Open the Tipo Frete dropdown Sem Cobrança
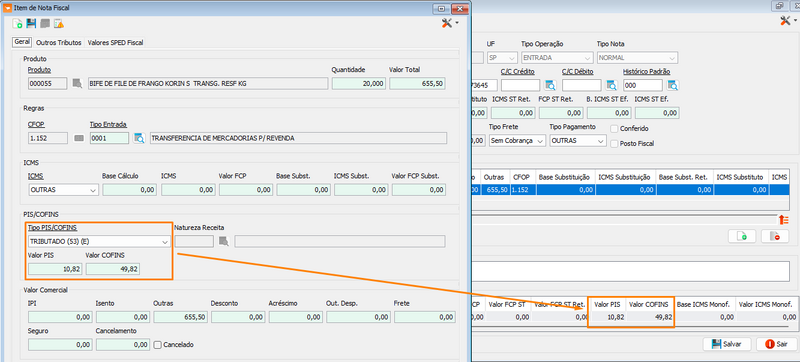800x362 pixels. (x=517, y=140)
